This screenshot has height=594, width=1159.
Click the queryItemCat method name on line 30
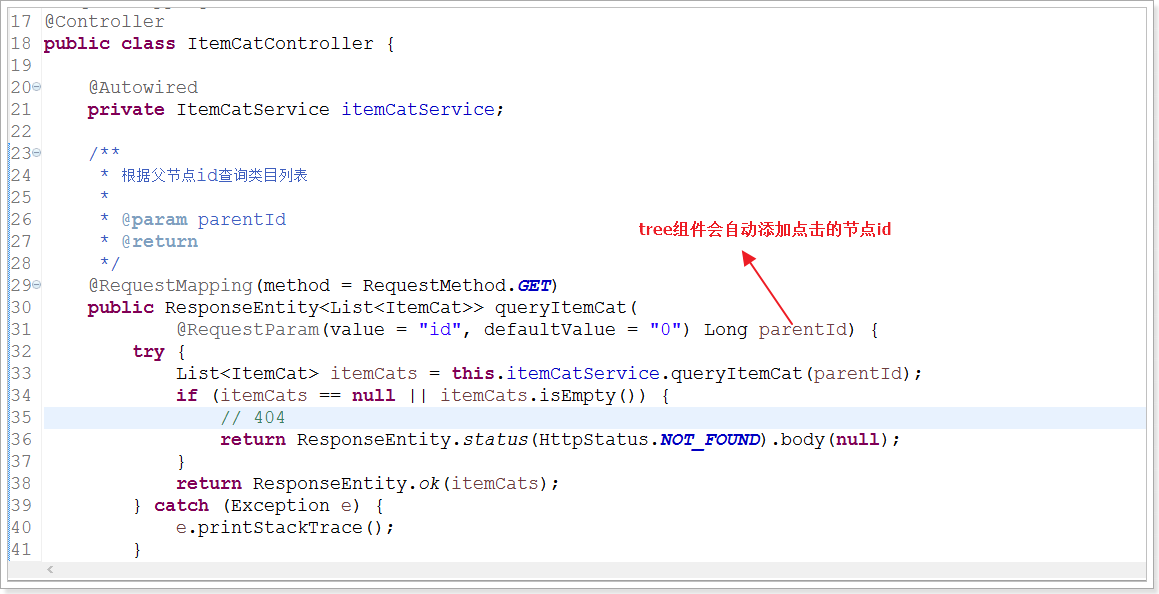point(560,307)
